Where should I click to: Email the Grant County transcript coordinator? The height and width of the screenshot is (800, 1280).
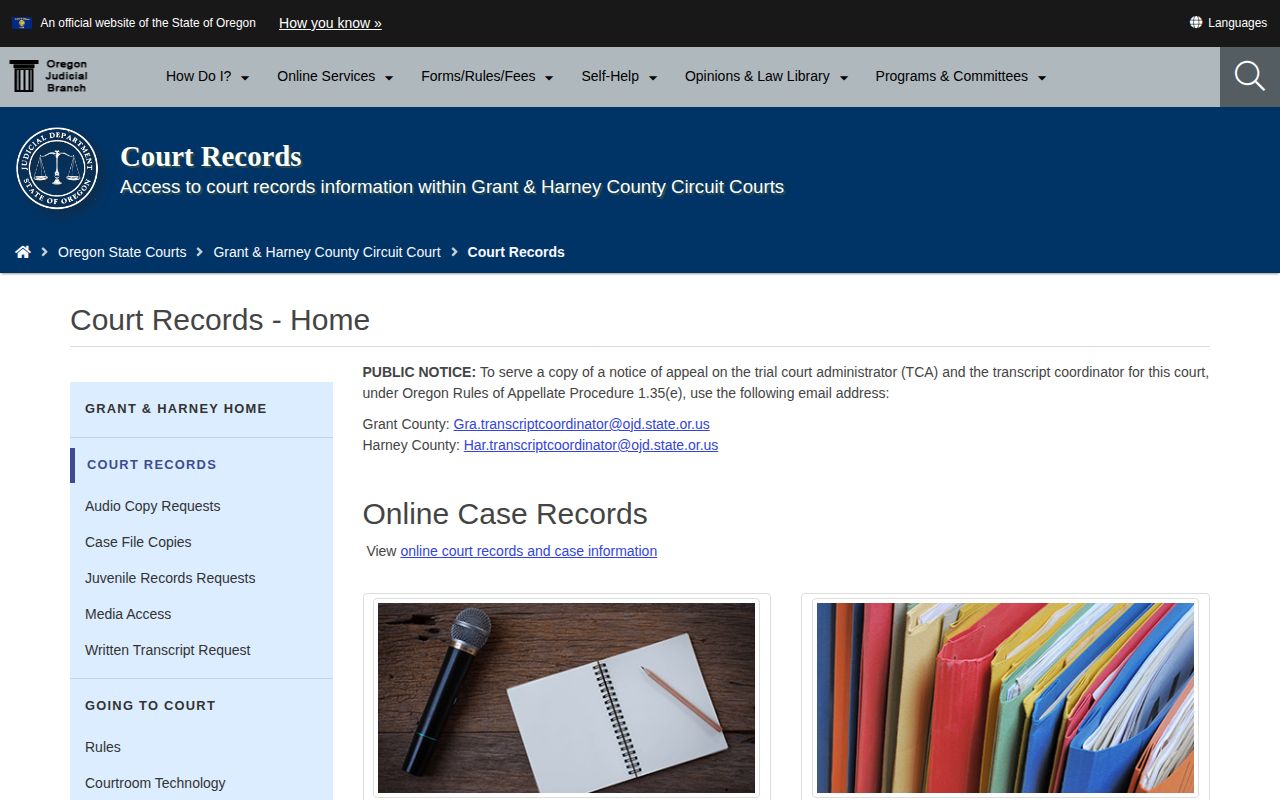point(581,424)
